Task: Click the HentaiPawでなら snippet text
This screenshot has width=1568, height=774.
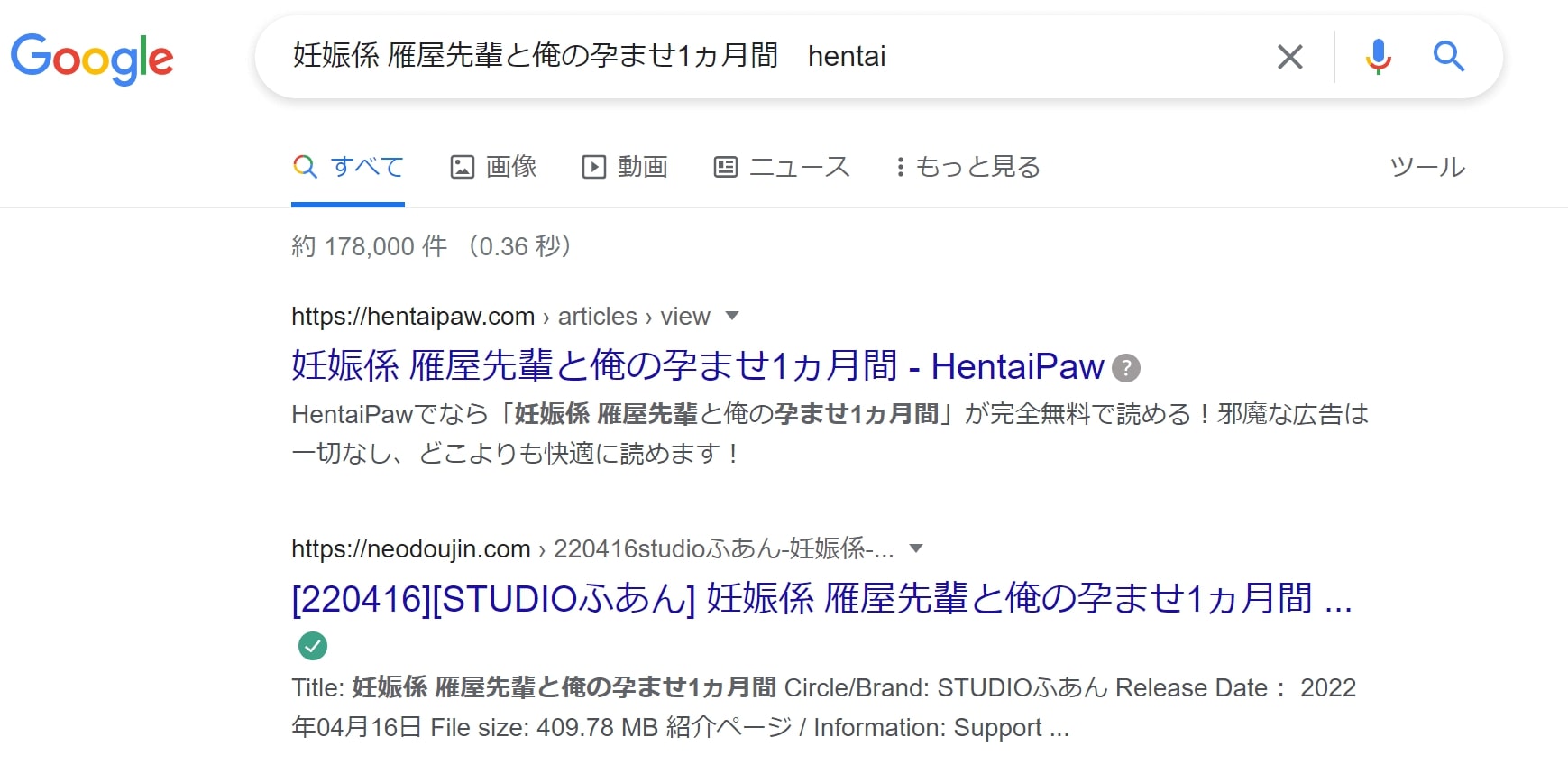Action: [x=830, y=433]
